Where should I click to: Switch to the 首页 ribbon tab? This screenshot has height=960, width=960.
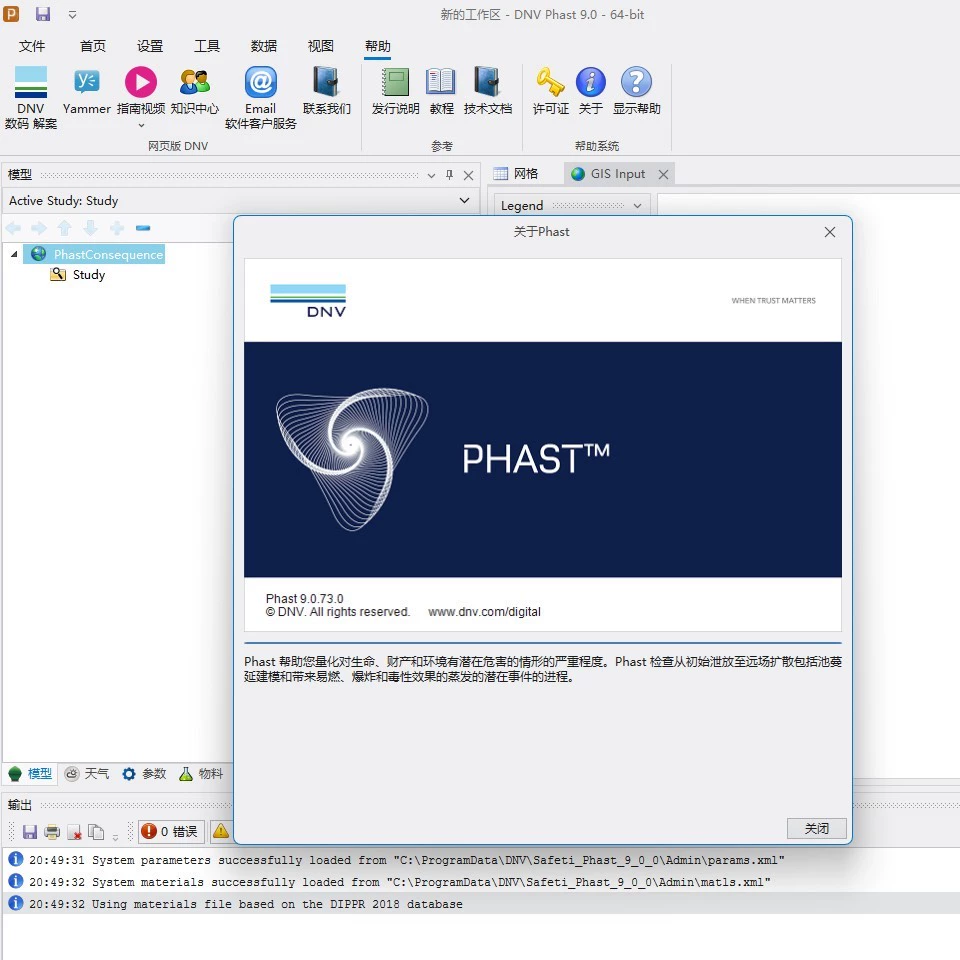pyautogui.click(x=92, y=46)
